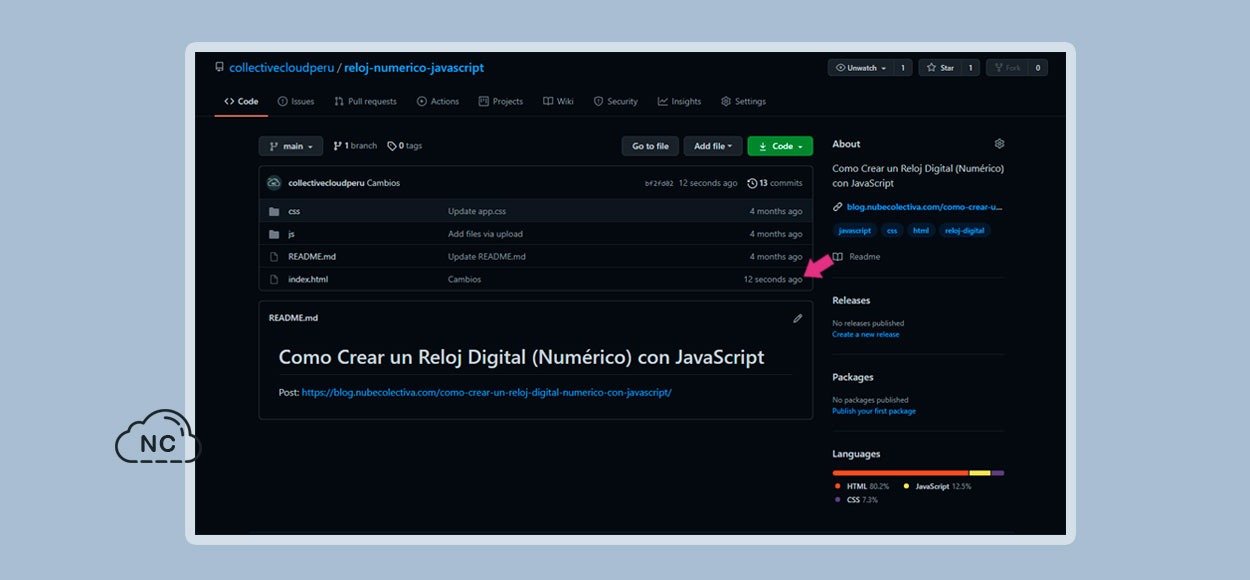View the 1 branch link
The width and height of the screenshot is (1250, 580).
(355, 146)
